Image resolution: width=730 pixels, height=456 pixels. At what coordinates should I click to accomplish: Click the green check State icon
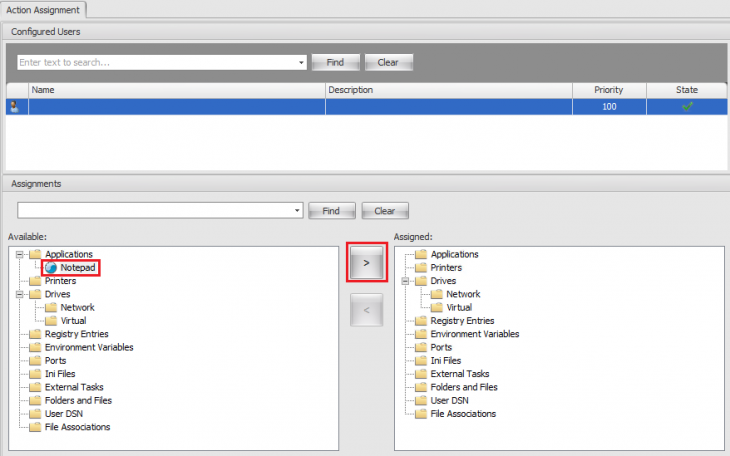click(x=687, y=107)
